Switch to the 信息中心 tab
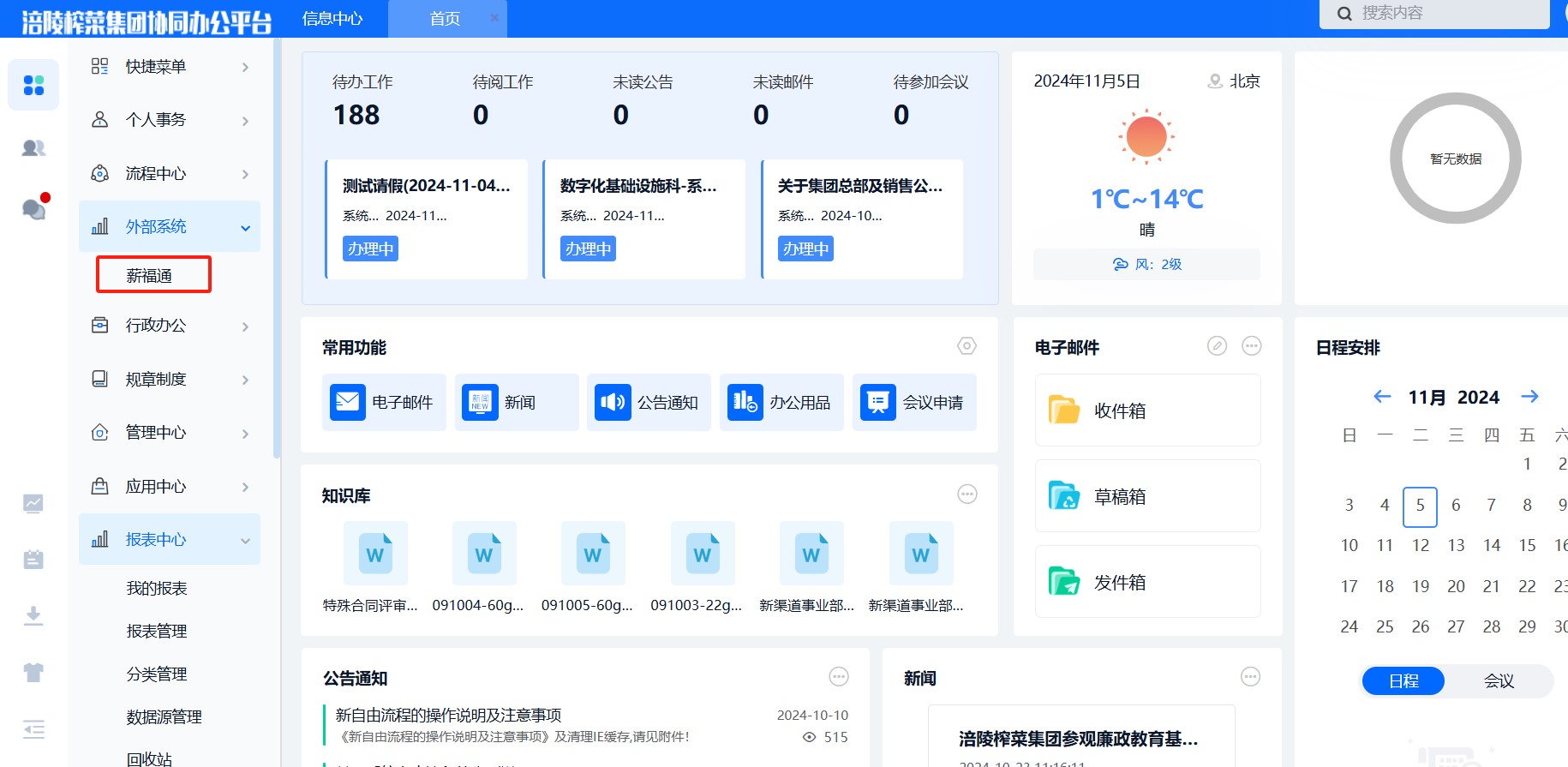 click(332, 19)
